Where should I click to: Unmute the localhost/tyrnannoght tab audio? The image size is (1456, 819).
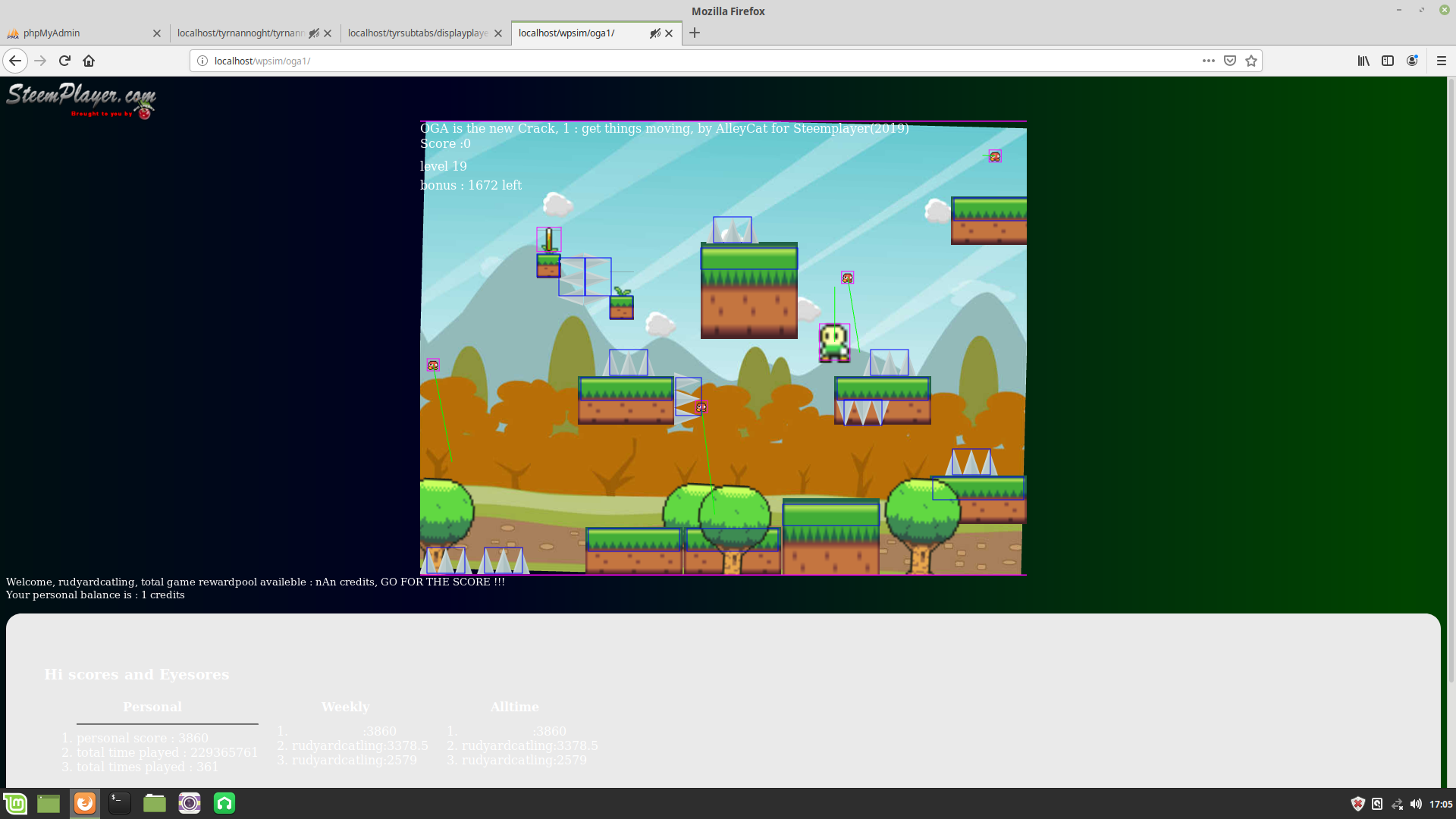click(x=314, y=33)
